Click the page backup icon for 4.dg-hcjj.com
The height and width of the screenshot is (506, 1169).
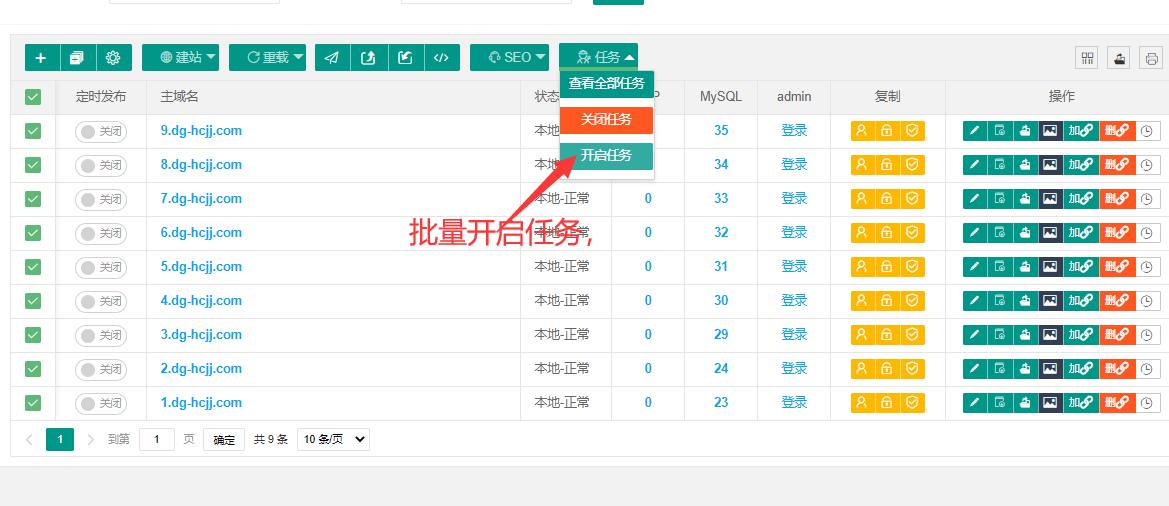click(x=1000, y=301)
